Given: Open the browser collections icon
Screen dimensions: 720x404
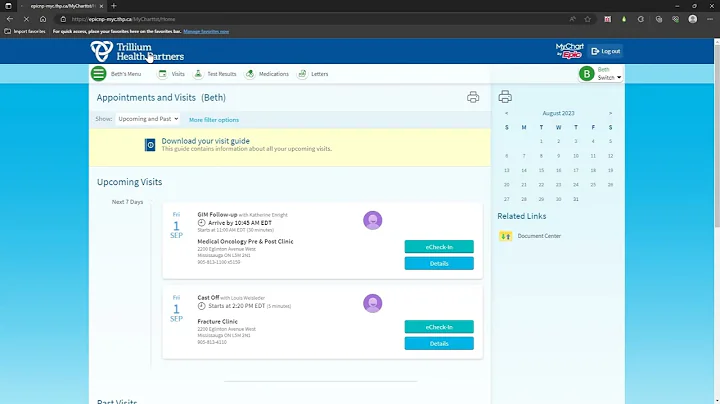Looking at the screenshot, I should tap(659, 19).
